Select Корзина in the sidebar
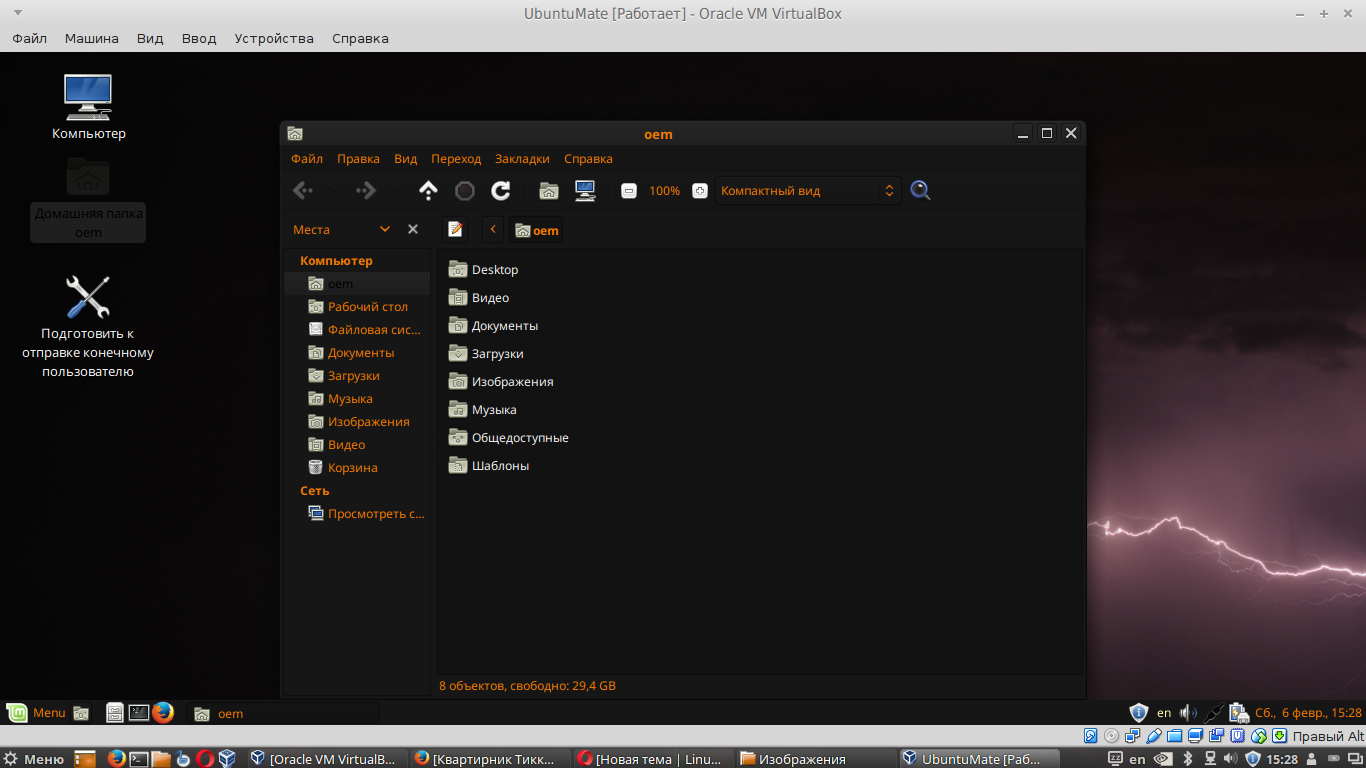The image size is (1366, 768). click(352, 468)
